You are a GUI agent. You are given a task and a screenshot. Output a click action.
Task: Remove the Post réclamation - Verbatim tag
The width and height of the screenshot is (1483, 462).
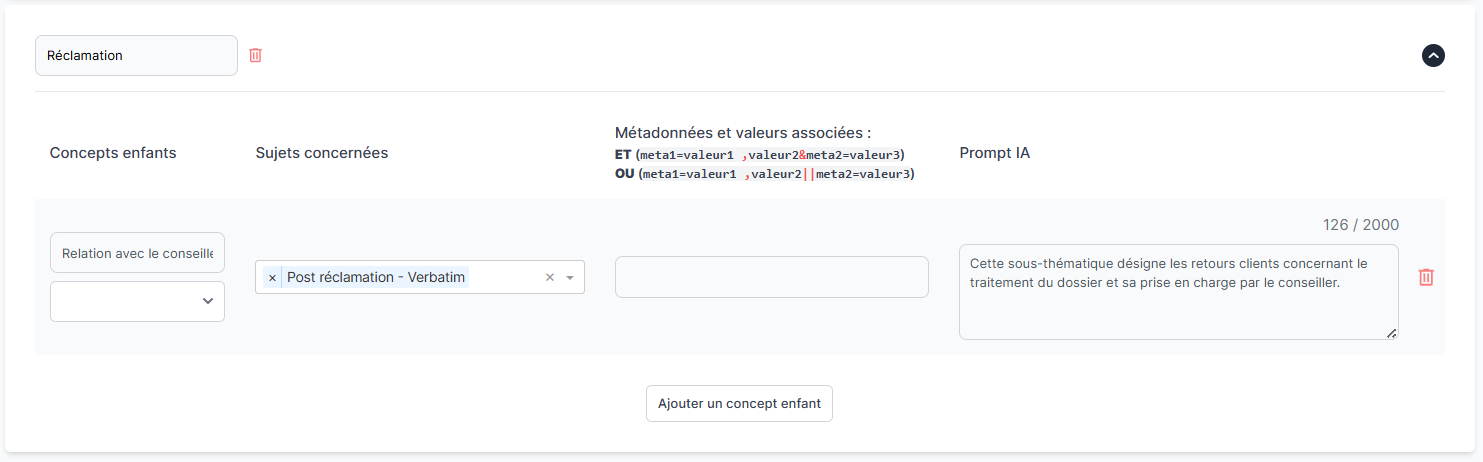point(272,277)
